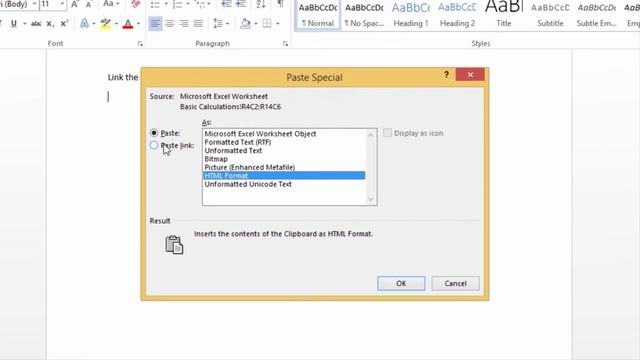The height and width of the screenshot is (360, 640).
Task: Increase paragraph indent
Action: (241, 4)
